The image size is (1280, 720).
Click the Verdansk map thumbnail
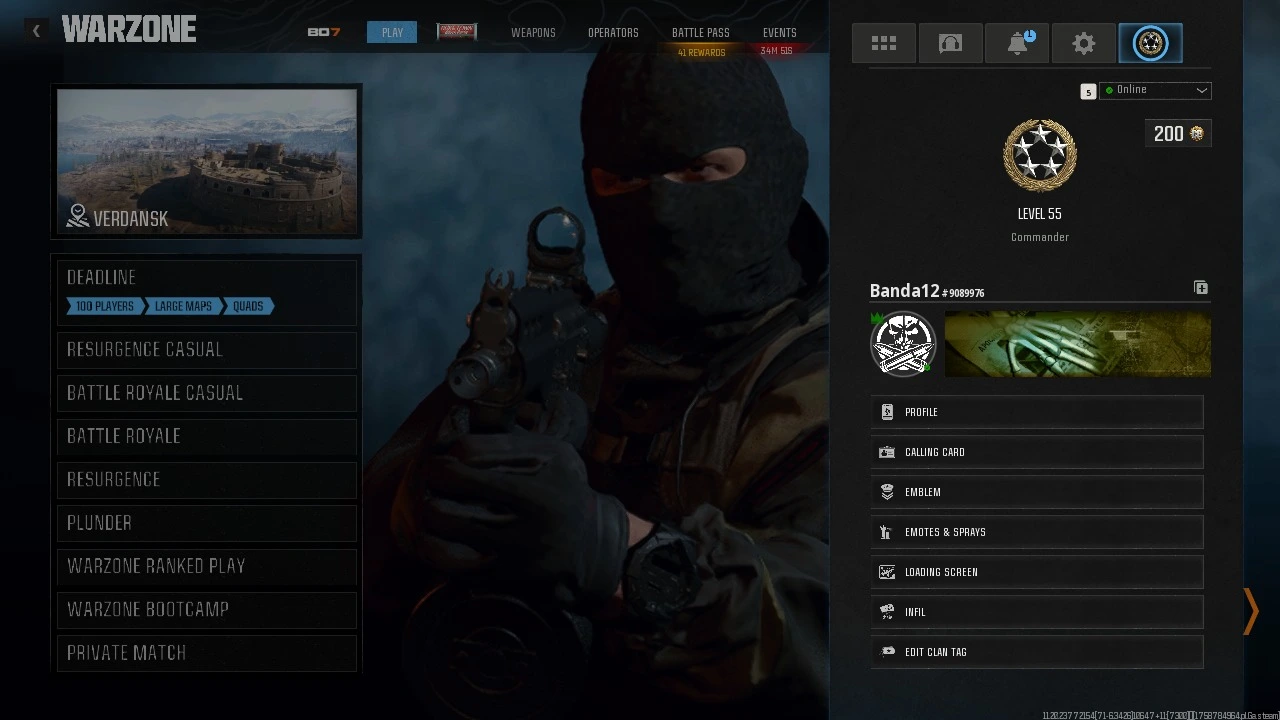point(207,162)
